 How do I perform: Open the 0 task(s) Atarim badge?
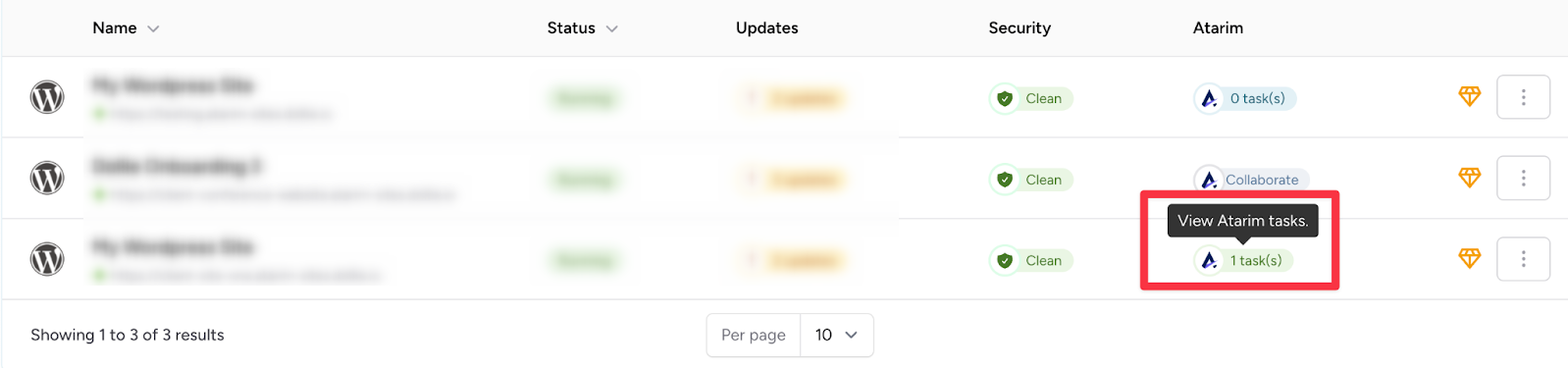(1244, 98)
